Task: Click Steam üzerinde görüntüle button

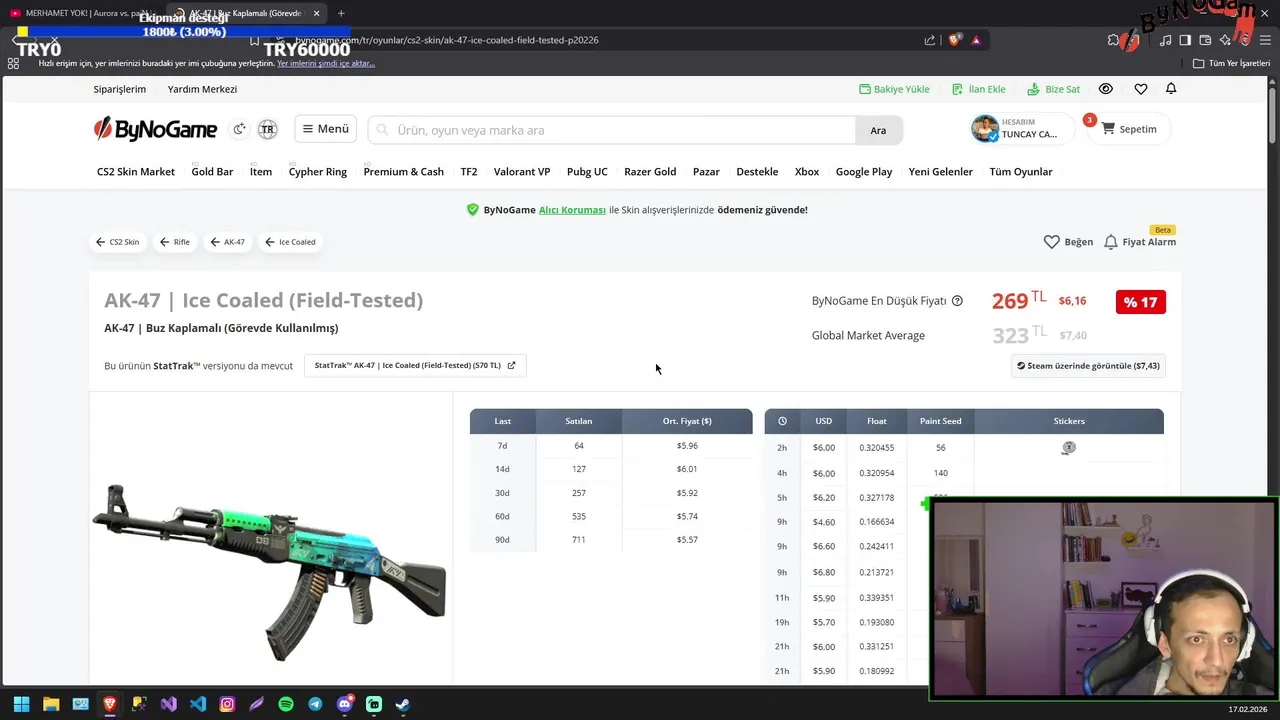Action: point(1088,366)
